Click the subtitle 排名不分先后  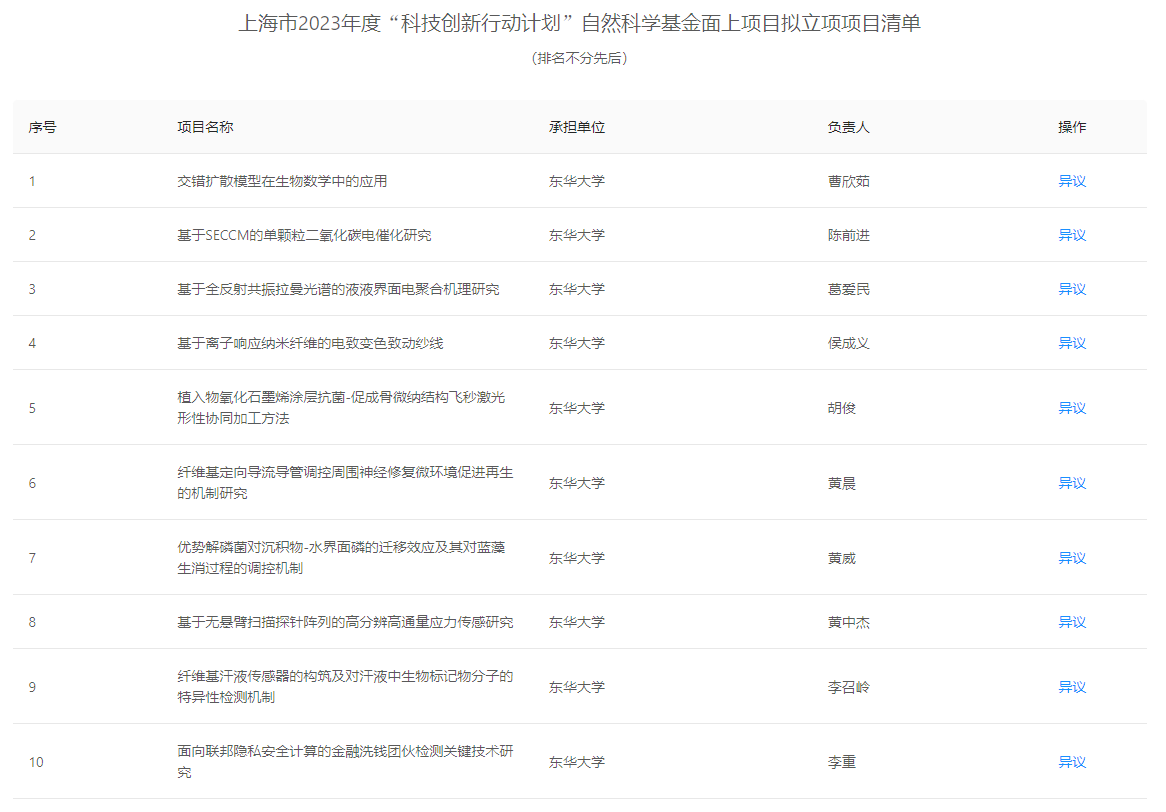pos(579,58)
